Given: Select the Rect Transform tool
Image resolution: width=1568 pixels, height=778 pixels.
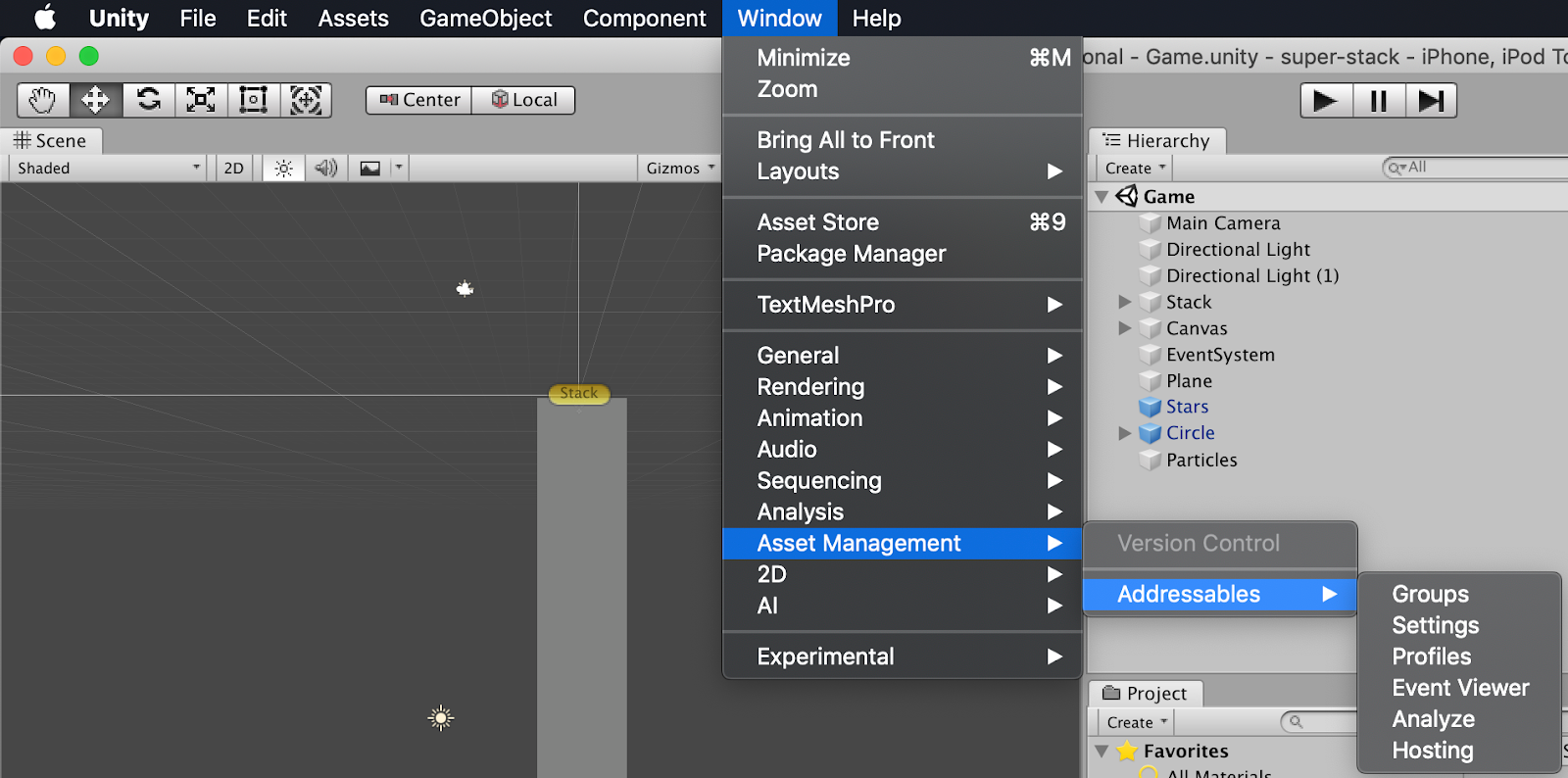Looking at the screenshot, I should (254, 100).
